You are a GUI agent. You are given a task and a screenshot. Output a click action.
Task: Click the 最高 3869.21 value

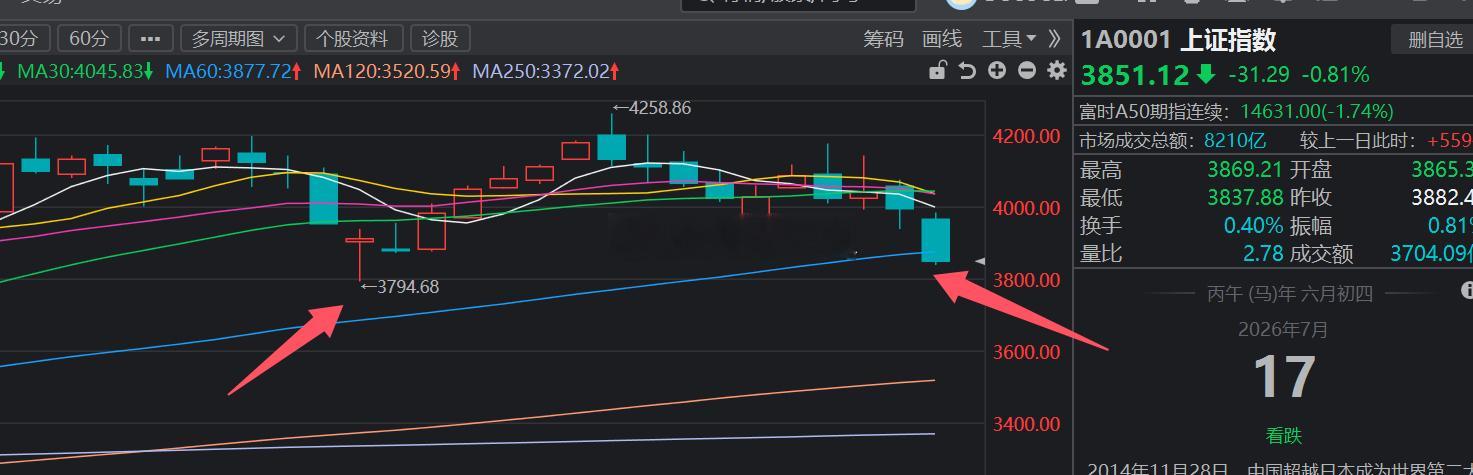tap(1245, 170)
